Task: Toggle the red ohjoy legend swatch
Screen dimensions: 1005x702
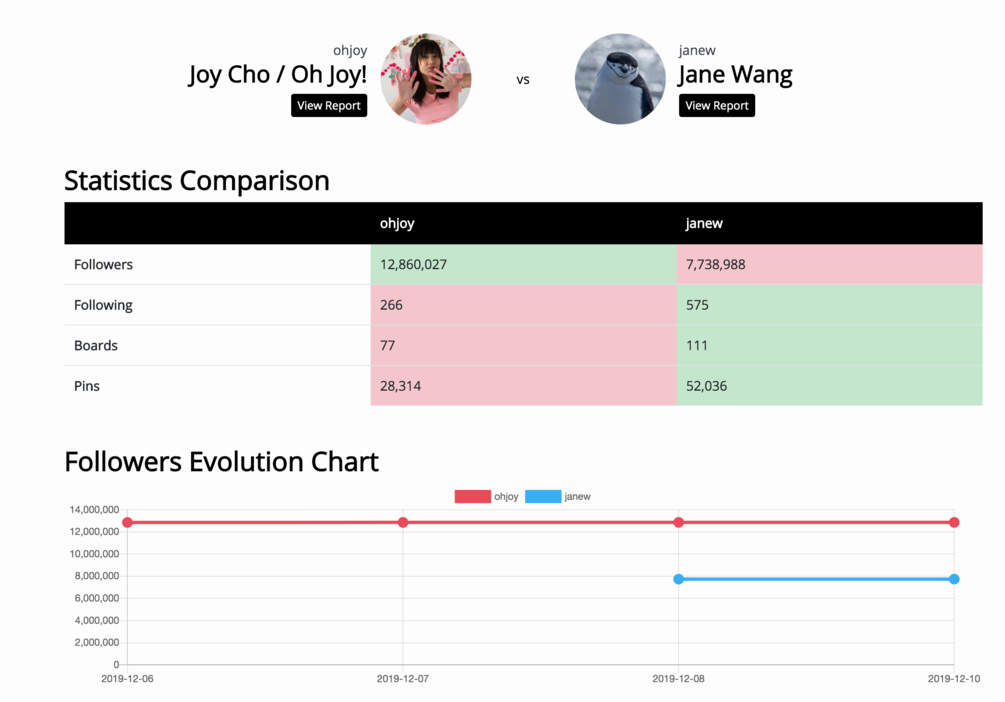Action: pos(472,496)
